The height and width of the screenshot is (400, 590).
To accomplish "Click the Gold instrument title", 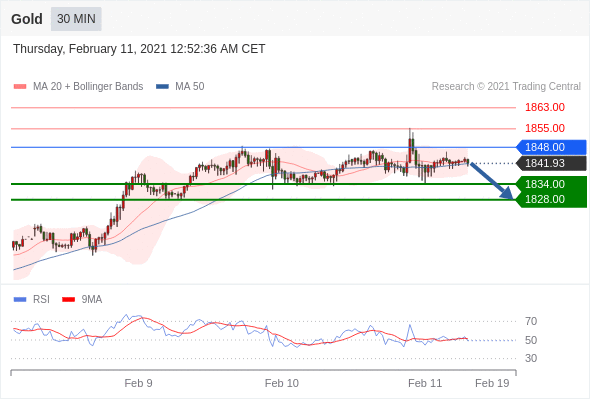I will 27,19.
